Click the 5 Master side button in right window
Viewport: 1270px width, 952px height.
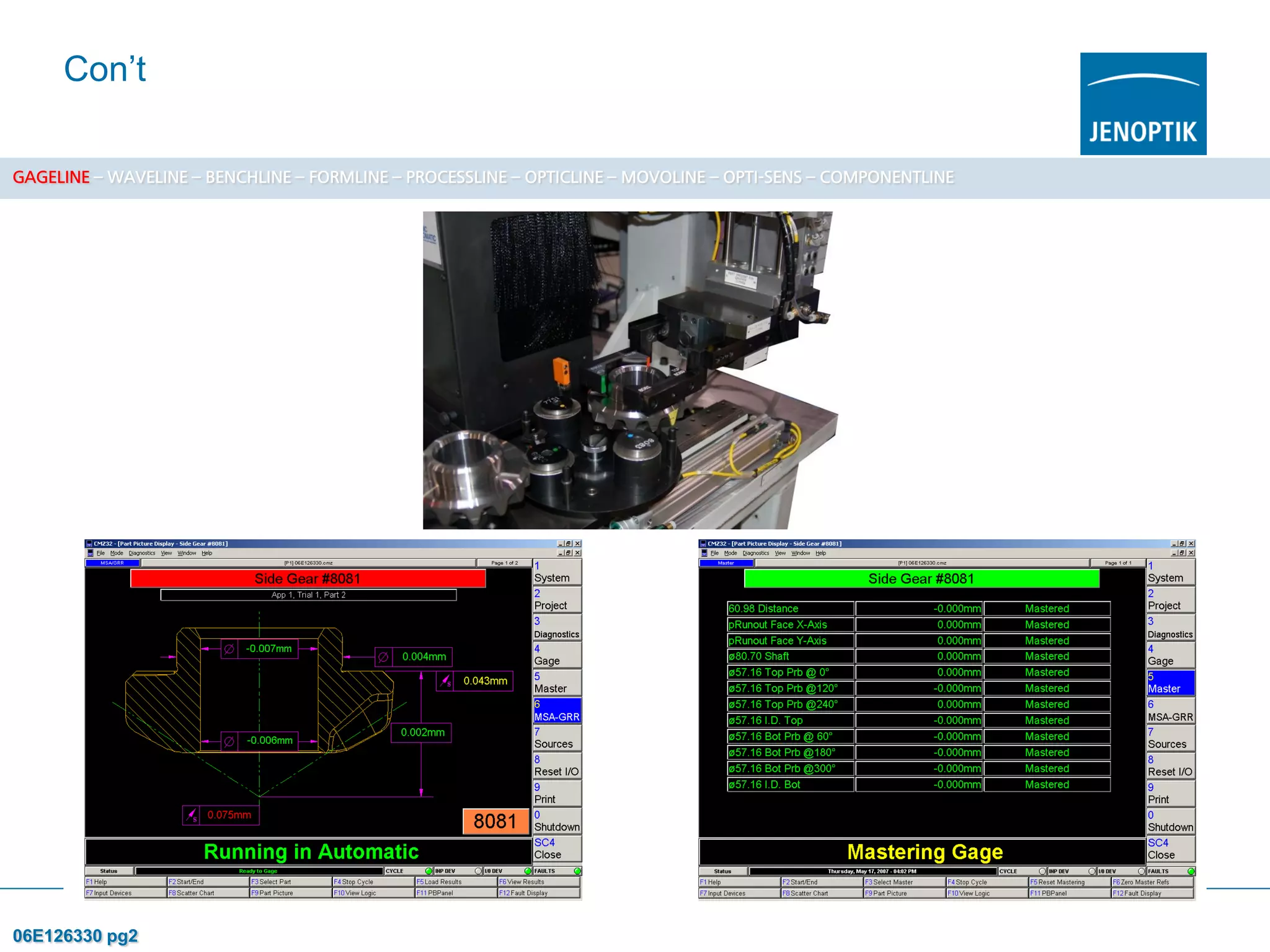1170,683
